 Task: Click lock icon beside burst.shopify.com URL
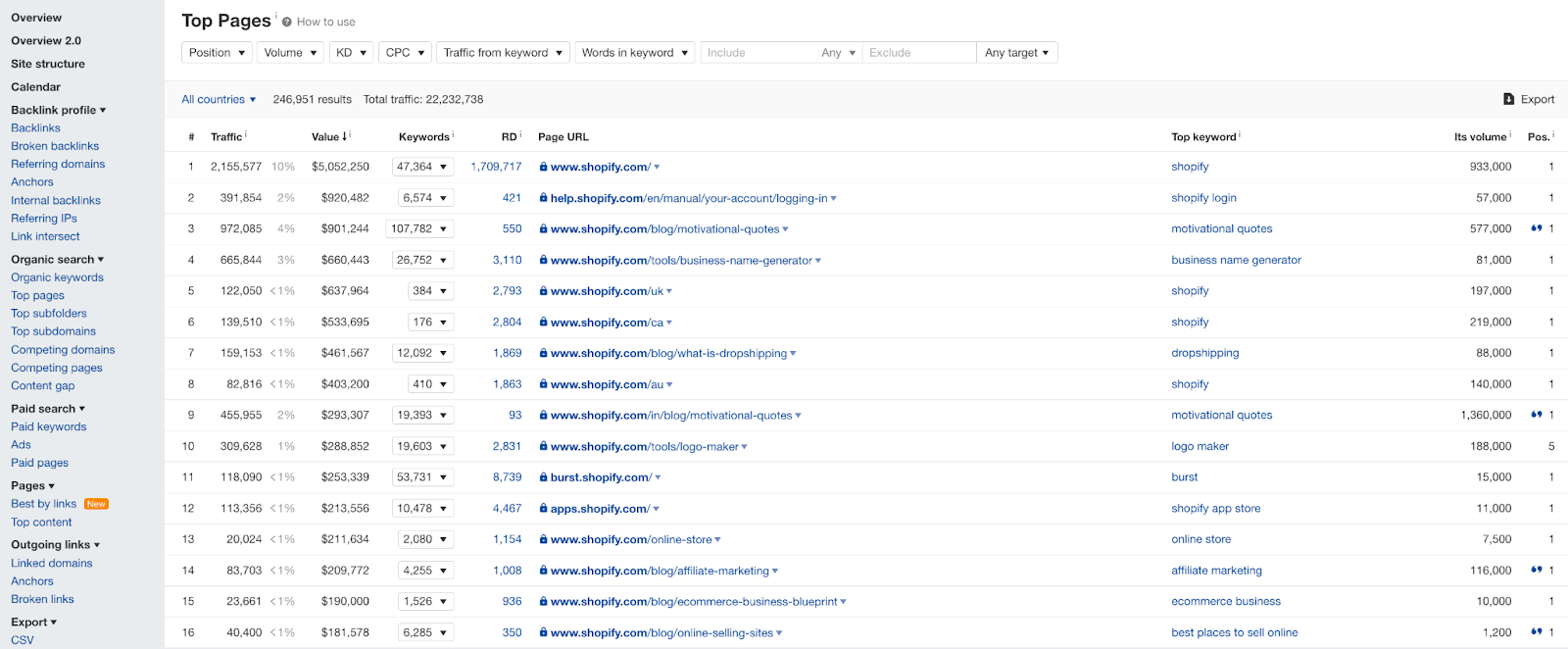(543, 477)
